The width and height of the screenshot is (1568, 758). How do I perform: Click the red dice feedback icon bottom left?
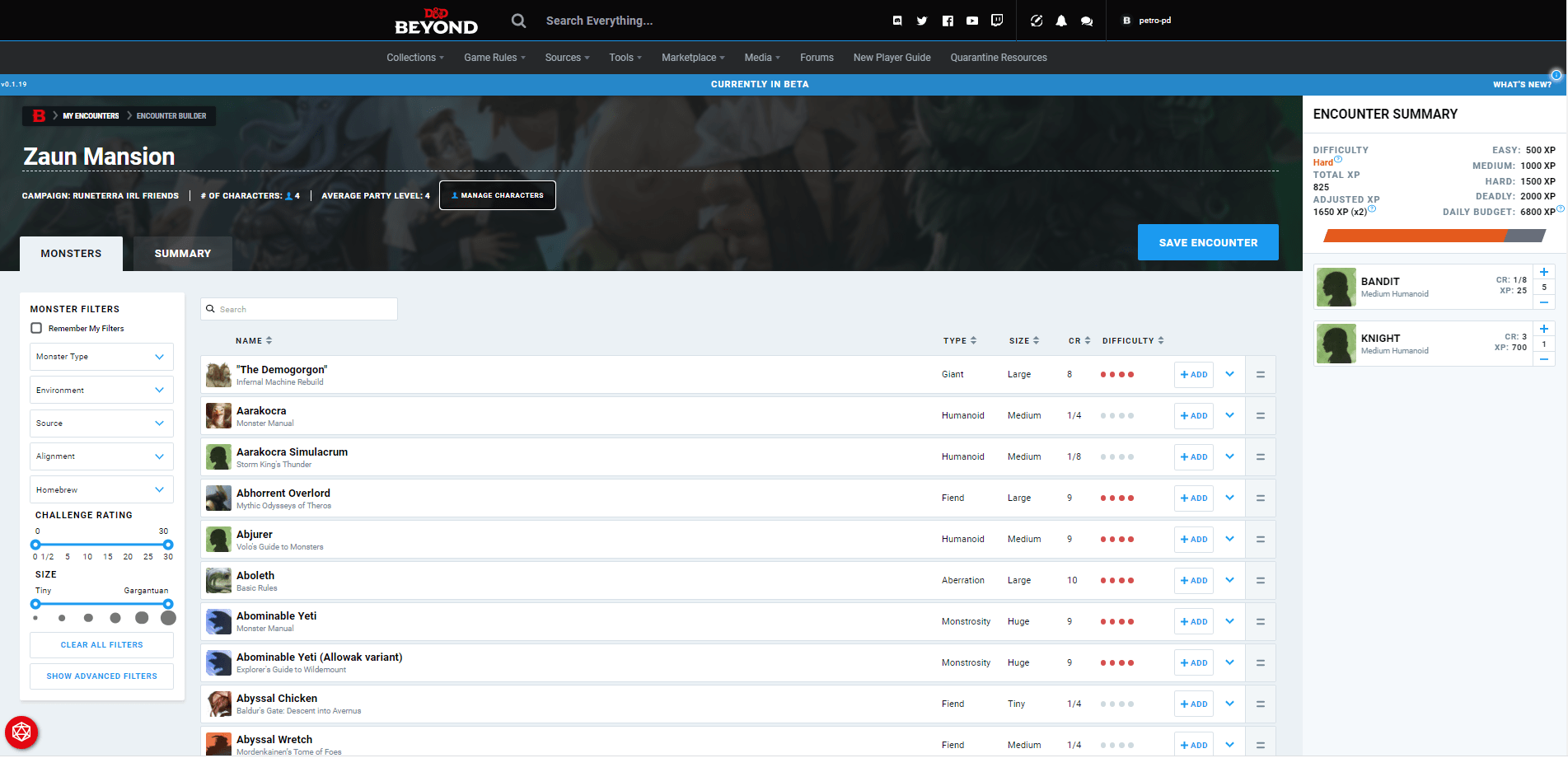click(21, 732)
